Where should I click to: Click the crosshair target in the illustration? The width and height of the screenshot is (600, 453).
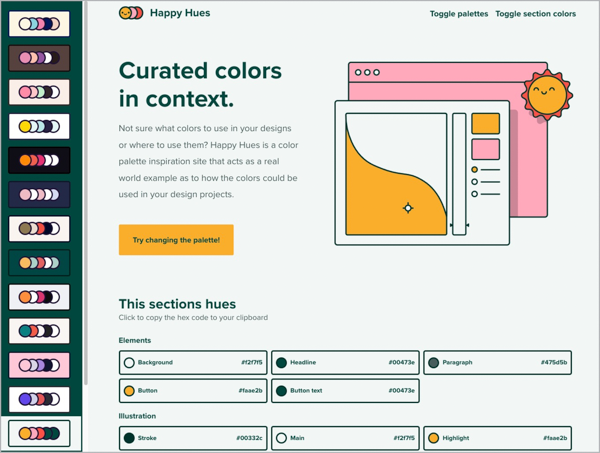(408, 208)
